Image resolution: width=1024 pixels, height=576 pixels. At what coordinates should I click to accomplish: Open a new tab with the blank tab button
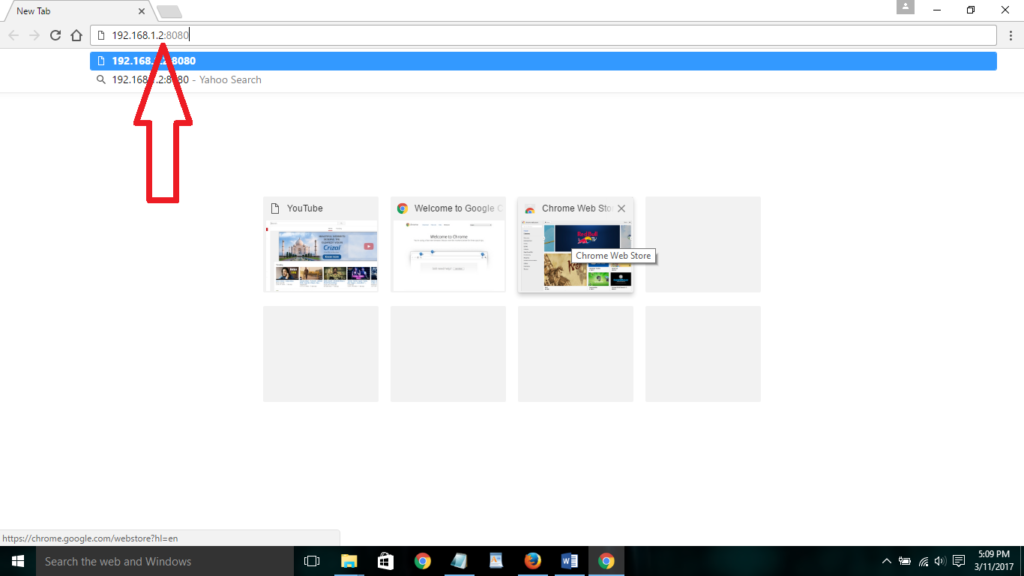point(168,12)
